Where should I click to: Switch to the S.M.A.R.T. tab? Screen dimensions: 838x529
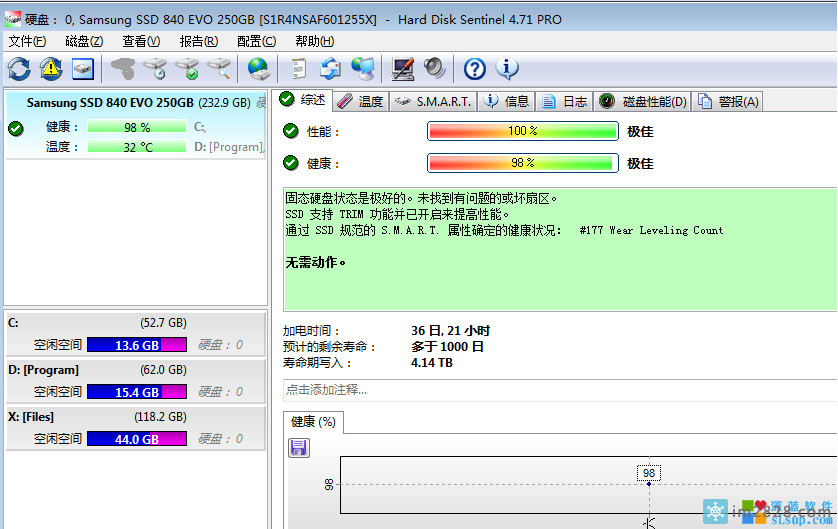tap(432, 102)
